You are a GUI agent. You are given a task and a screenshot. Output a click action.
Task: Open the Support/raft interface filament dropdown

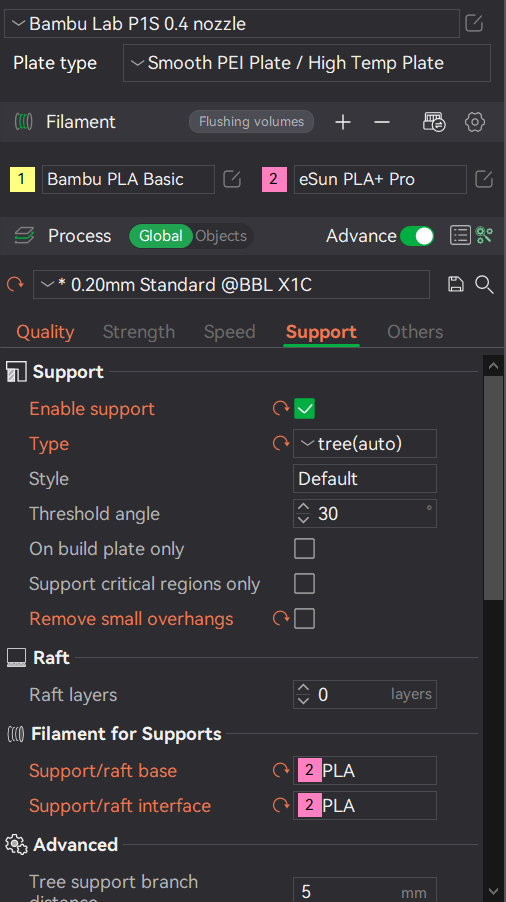click(x=365, y=806)
